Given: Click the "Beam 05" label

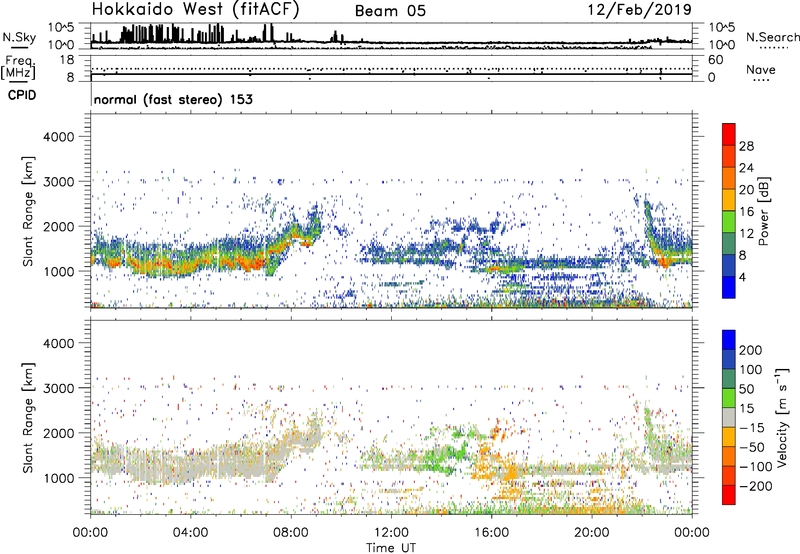Looking at the screenshot, I should click(390, 11).
